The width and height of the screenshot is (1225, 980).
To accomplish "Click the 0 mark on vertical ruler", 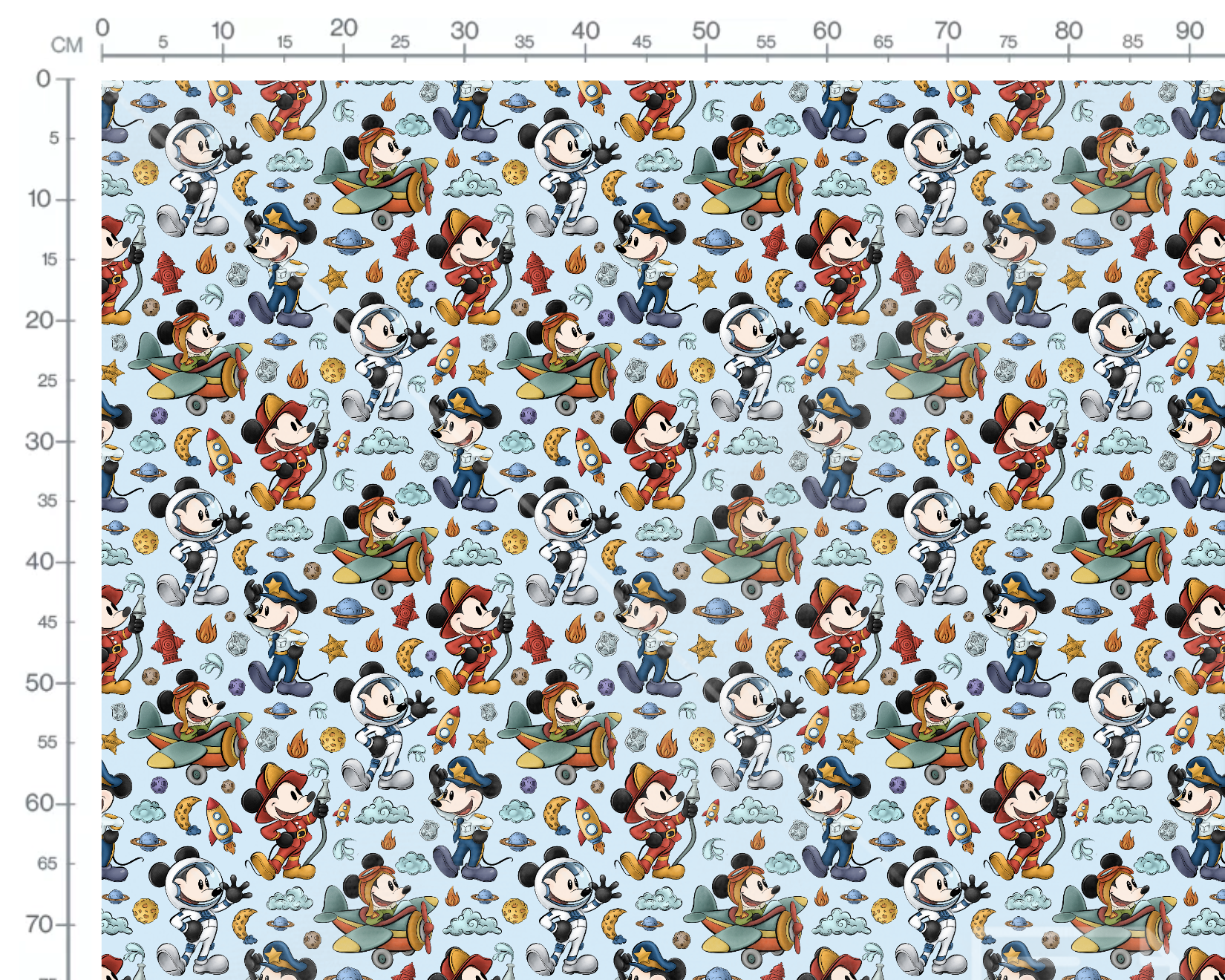I will click(44, 79).
